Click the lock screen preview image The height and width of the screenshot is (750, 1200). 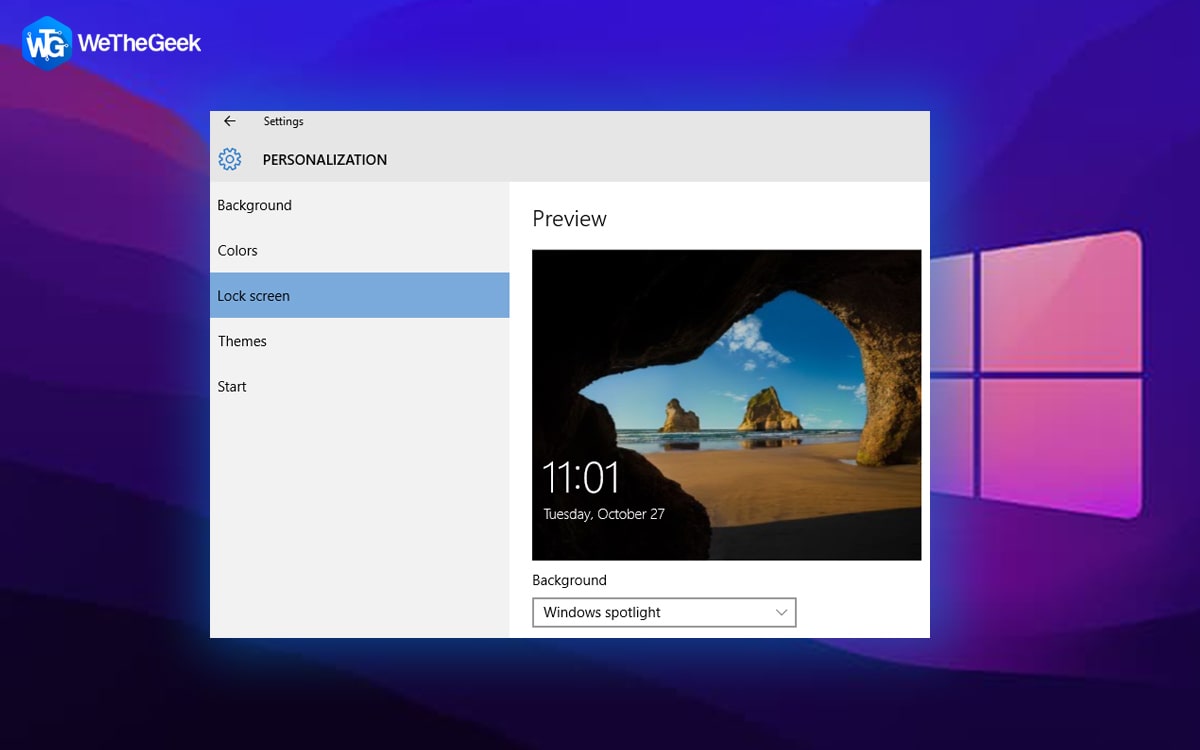point(726,405)
